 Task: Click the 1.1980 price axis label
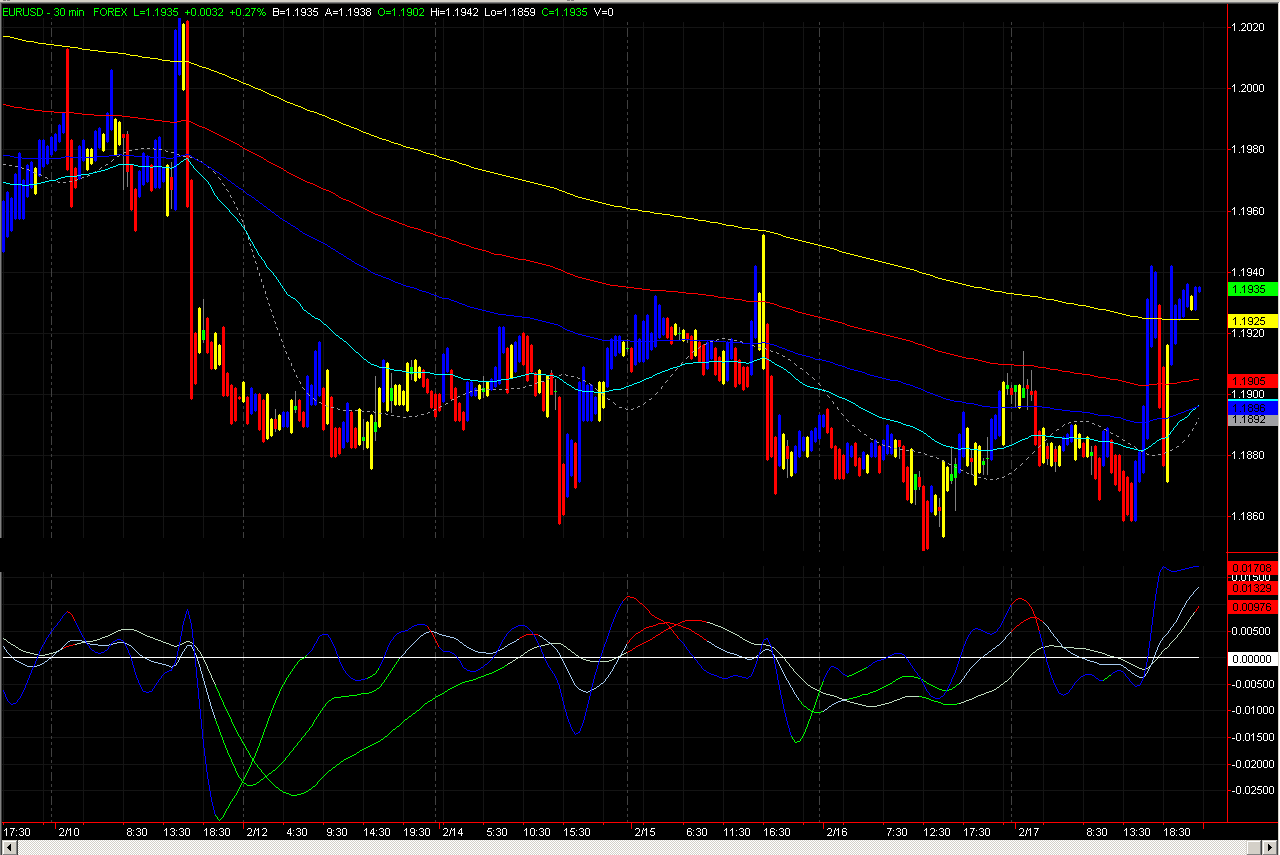[1250, 149]
